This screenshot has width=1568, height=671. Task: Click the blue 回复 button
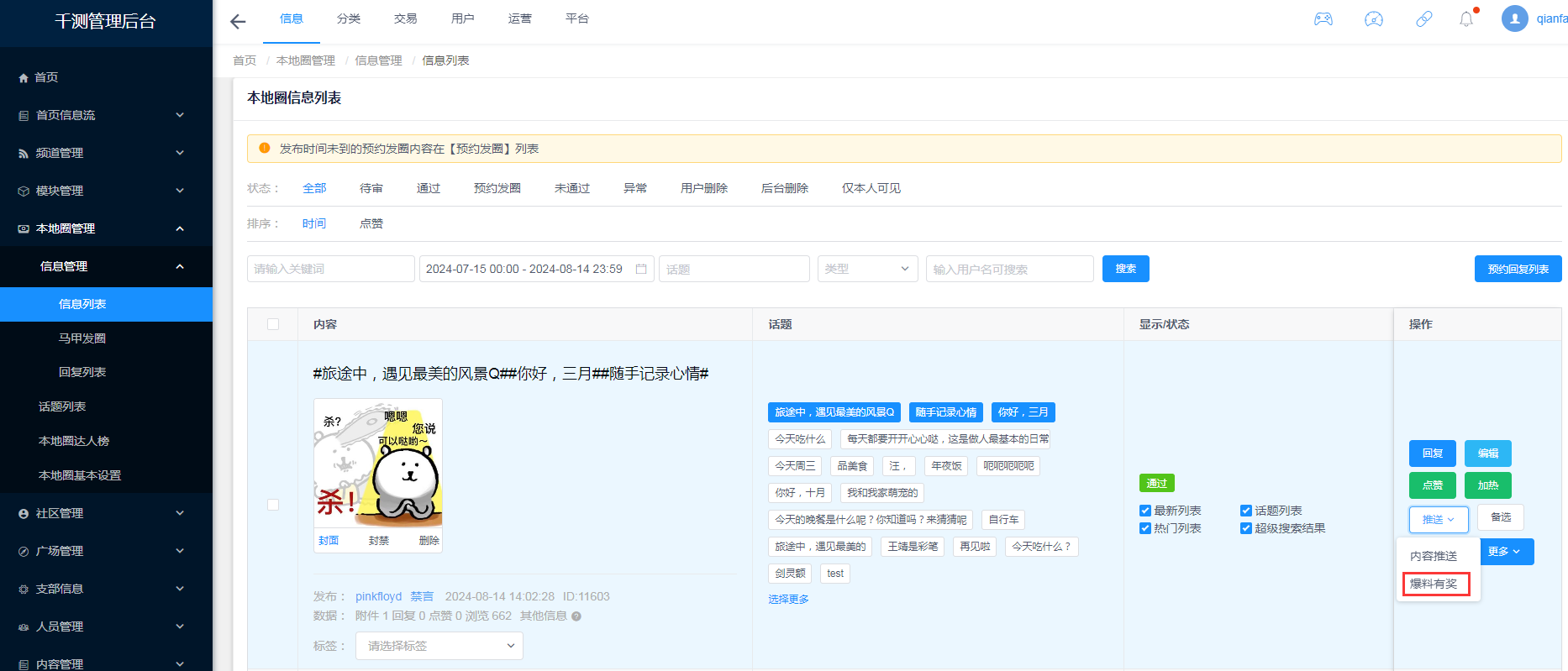pos(1433,453)
